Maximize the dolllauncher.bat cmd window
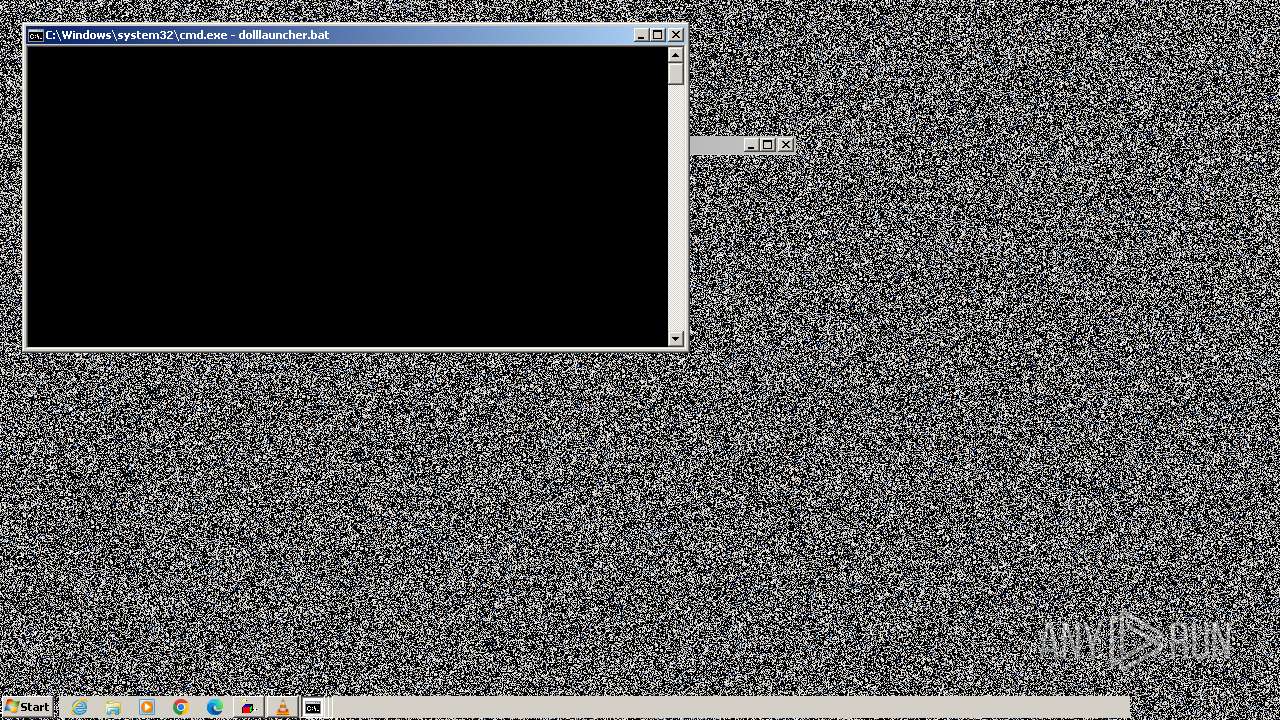Viewport: 1280px width, 720px height. pyautogui.click(x=658, y=35)
